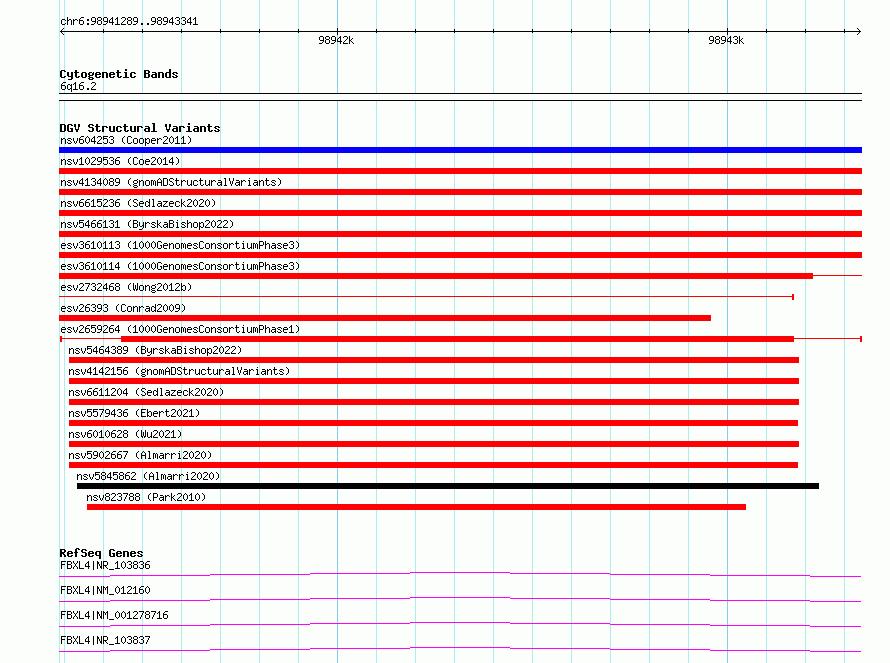Select the nsv604253 (Cooper2011) label
The width and height of the screenshot is (890, 663).
[126, 140]
